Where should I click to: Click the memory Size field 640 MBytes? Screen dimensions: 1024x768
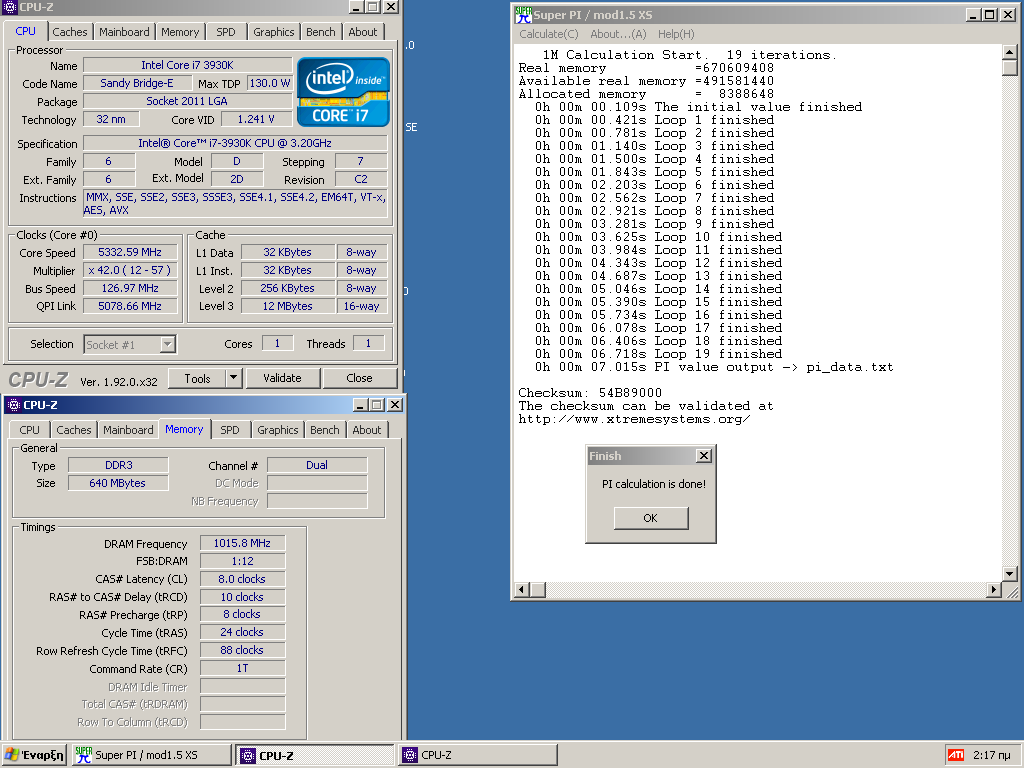(118, 483)
